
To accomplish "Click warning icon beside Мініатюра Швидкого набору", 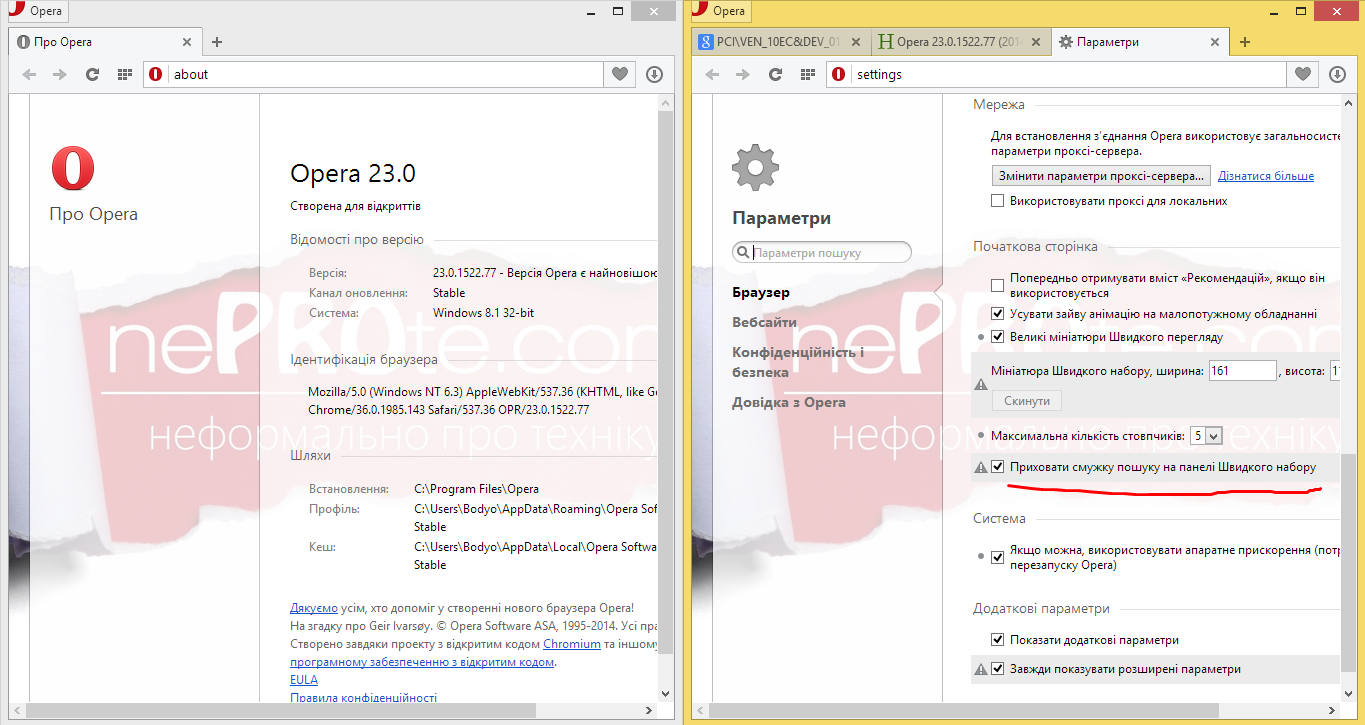I will click(x=981, y=385).
